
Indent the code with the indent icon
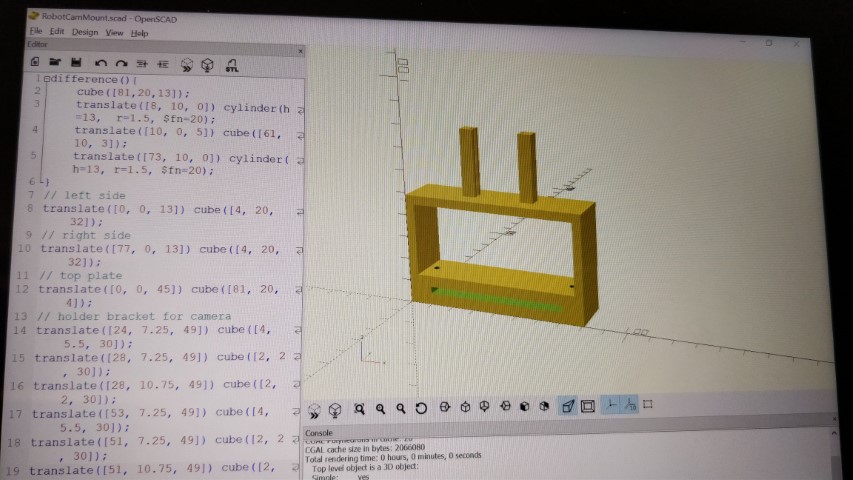142,63
